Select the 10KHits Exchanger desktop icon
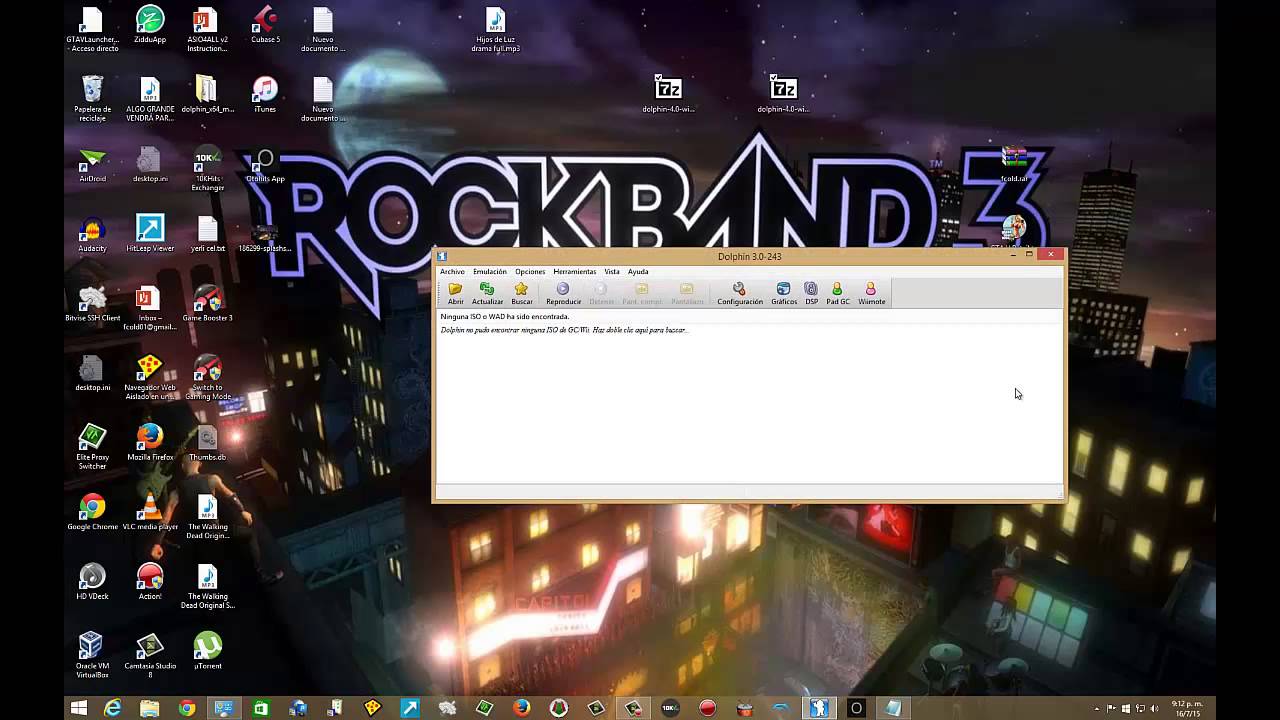1280x720 pixels. [x=207, y=169]
